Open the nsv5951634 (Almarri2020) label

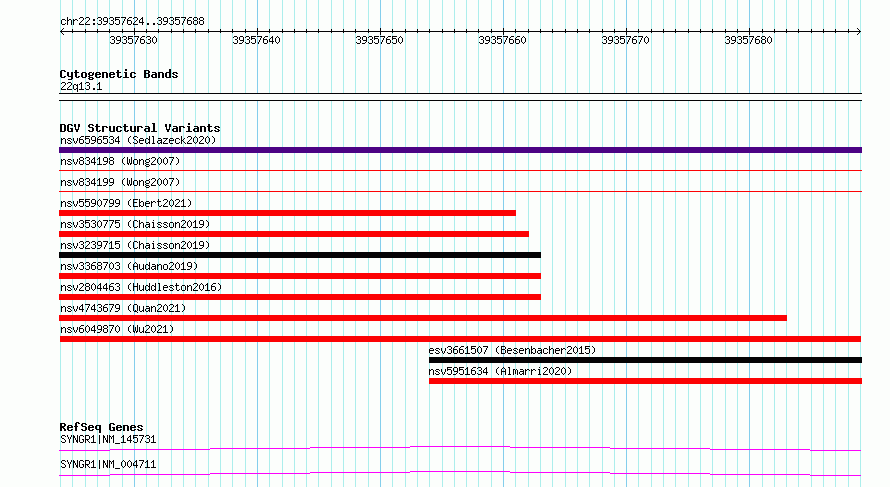point(500,371)
